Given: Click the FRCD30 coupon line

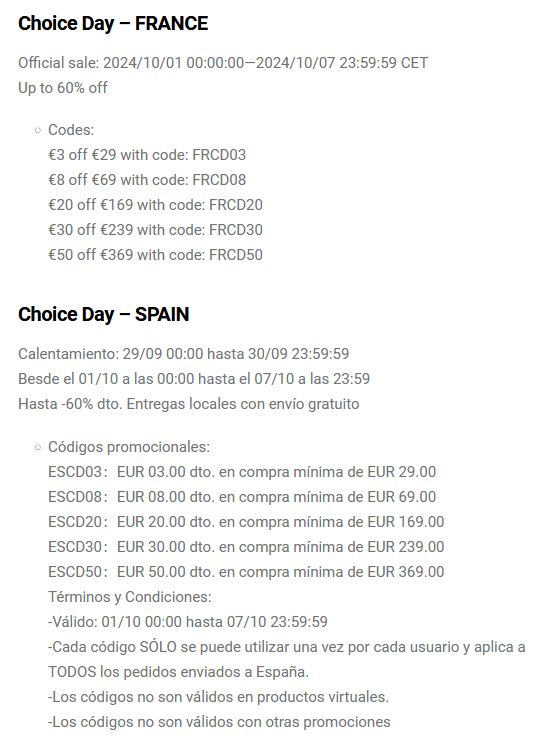Looking at the screenshot, I should pyautogui.click(x=155, y=230).
